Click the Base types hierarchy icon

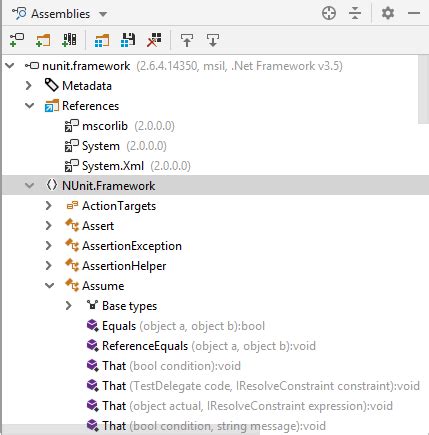point(92,305)
